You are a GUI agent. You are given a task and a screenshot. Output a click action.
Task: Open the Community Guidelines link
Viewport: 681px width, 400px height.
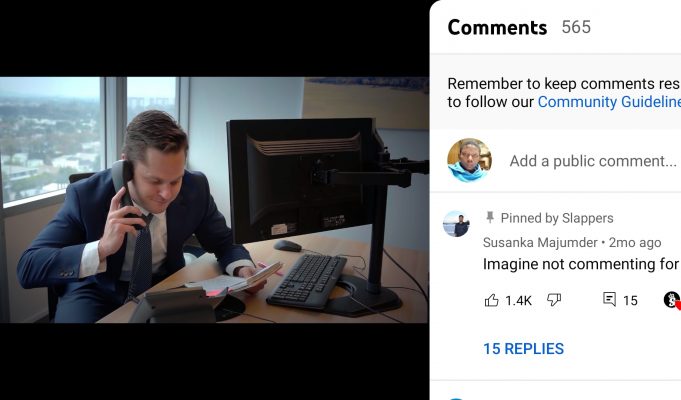tap(609, 102)
